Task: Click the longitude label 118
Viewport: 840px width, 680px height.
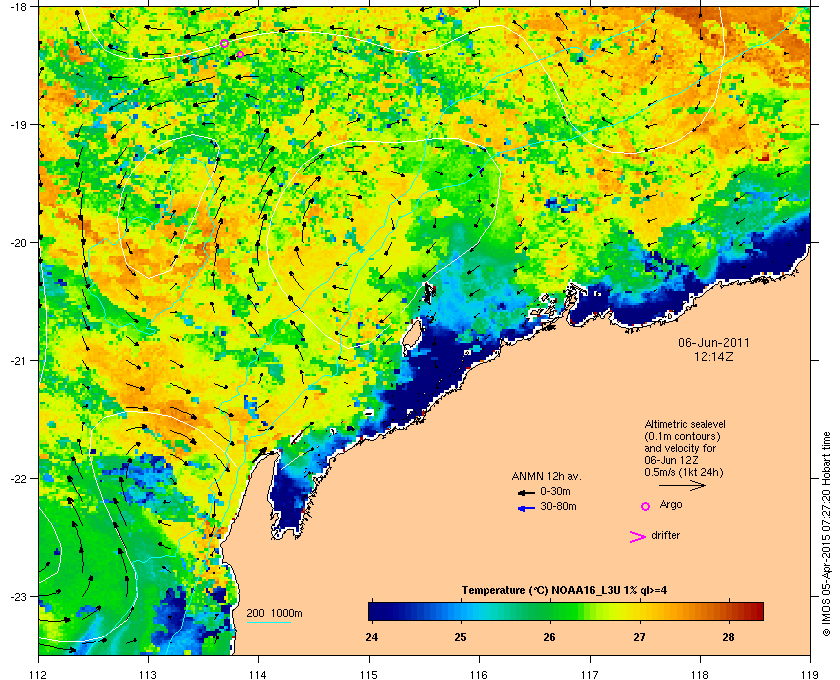Action: [x=700, y=674]
